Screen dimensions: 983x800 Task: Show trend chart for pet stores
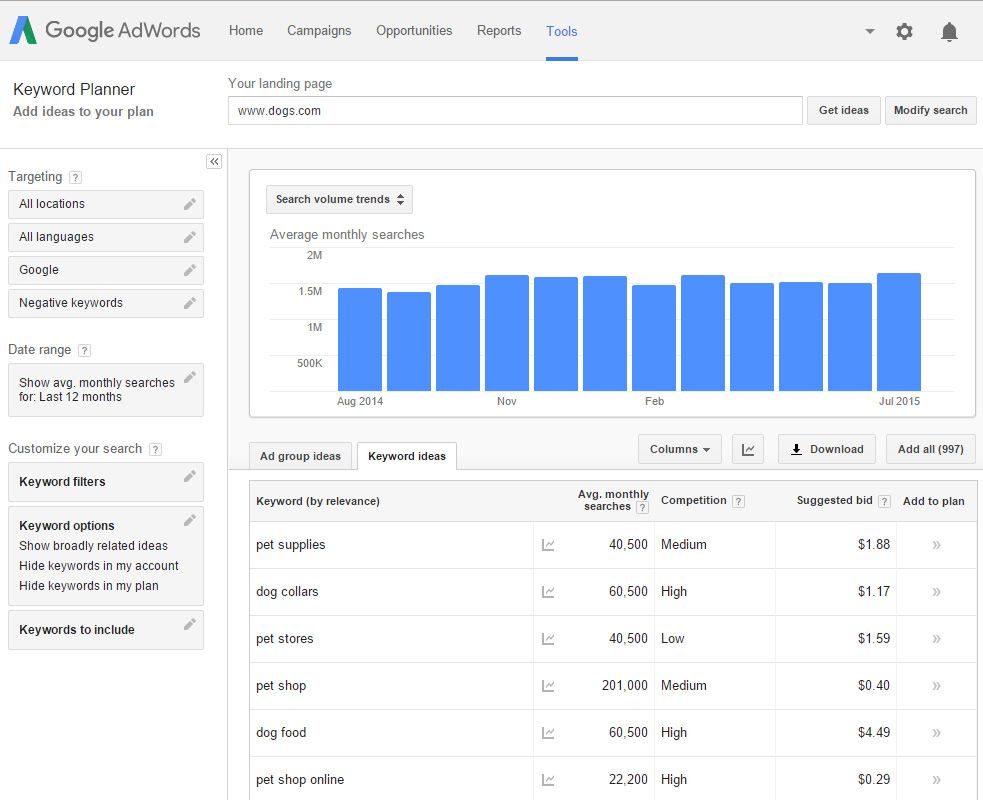point(548,639)
